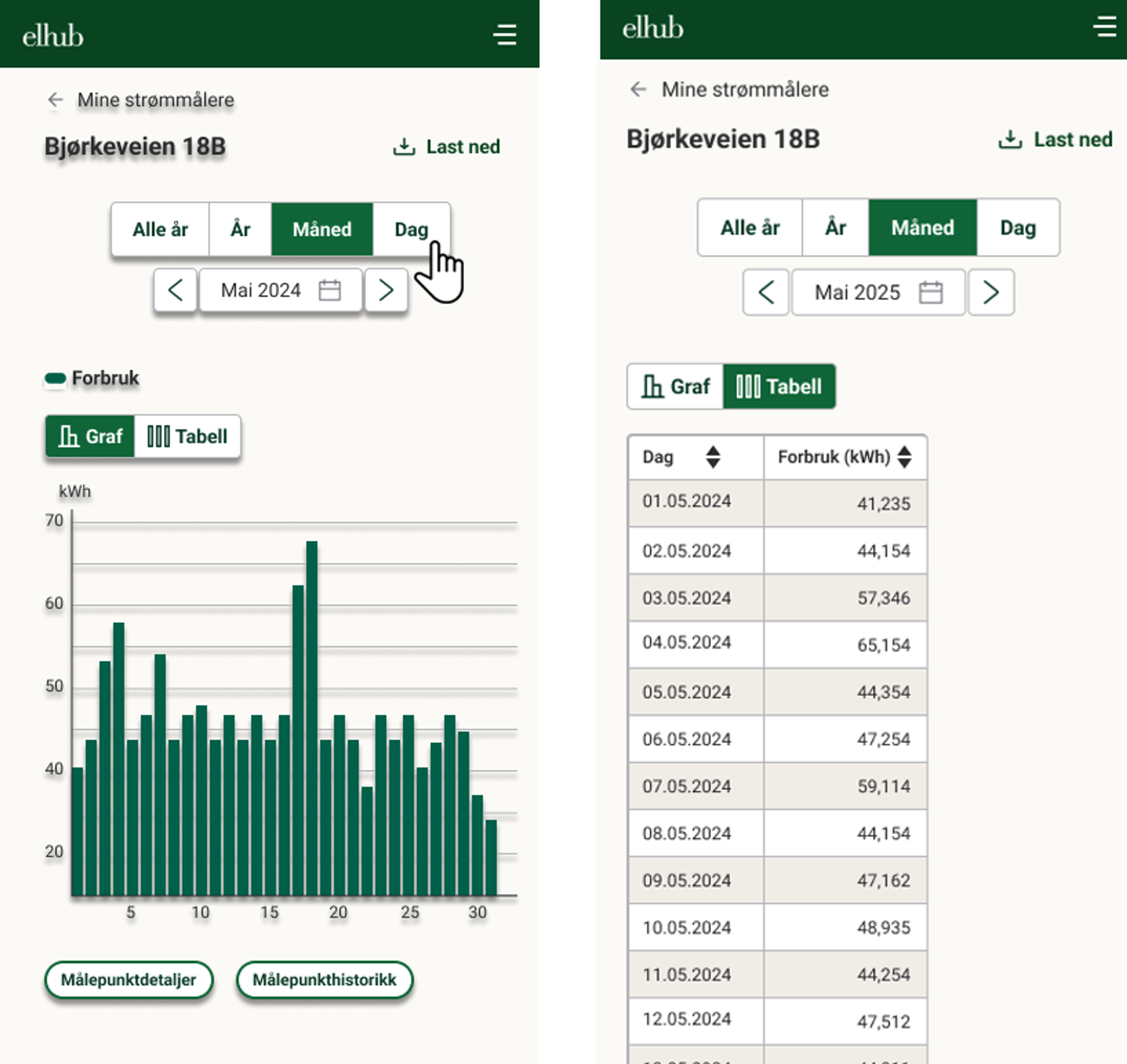Open calendar icon in Mai 2025 field
This screenshot has width=1127, height=1064.
click(x=930, y=293)
